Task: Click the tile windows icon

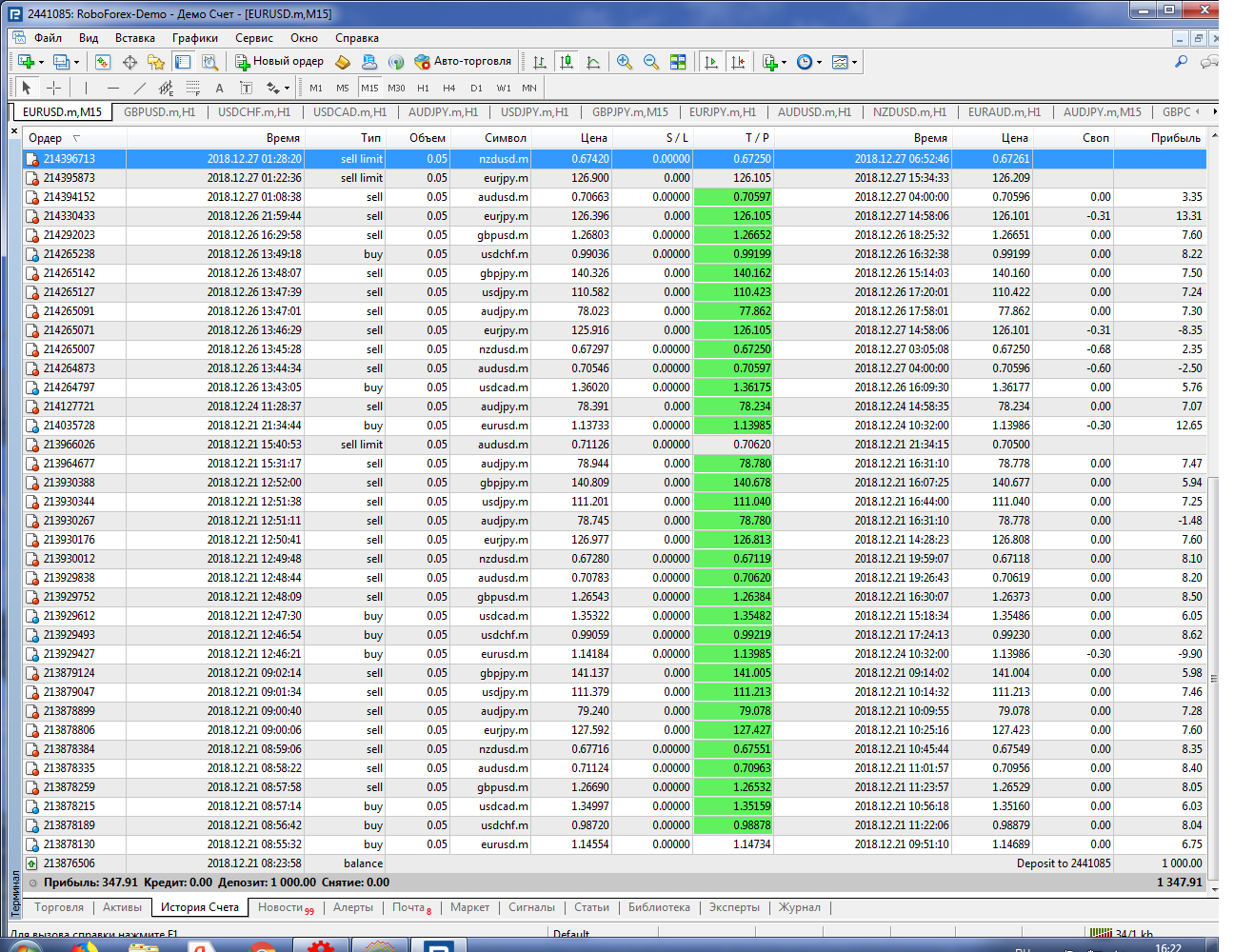Action: (678, 62)
